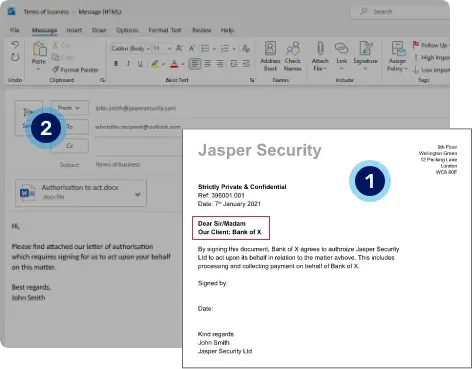Click the 'Jasper Security' letter heading
This screenshot has height=369, width=472.
260,150
